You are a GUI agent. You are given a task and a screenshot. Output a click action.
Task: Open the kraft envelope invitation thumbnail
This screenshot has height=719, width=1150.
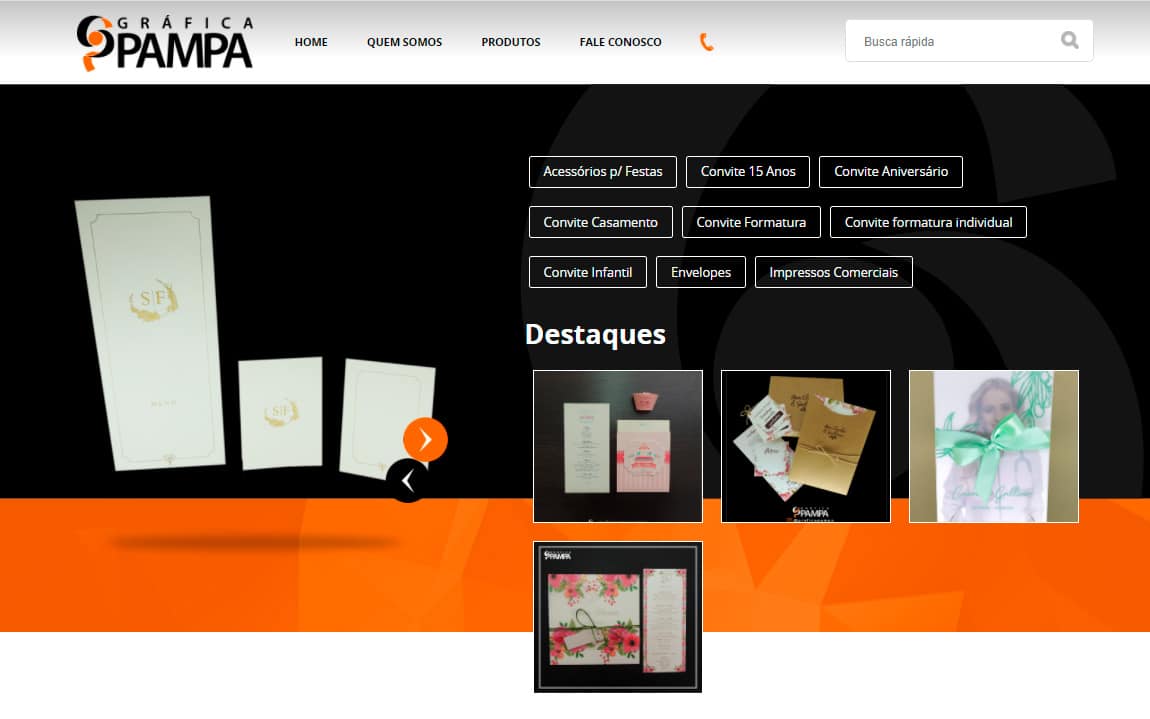coord(806,446)
